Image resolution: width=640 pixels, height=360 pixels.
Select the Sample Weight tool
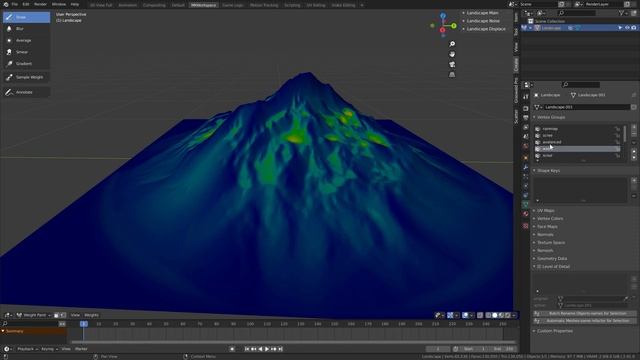point(27,77)
